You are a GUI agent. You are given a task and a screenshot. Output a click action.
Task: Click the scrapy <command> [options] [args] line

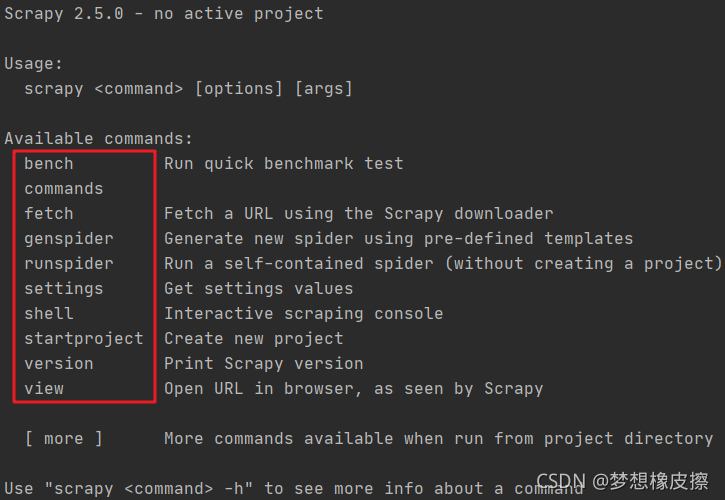tap(189, 89)
